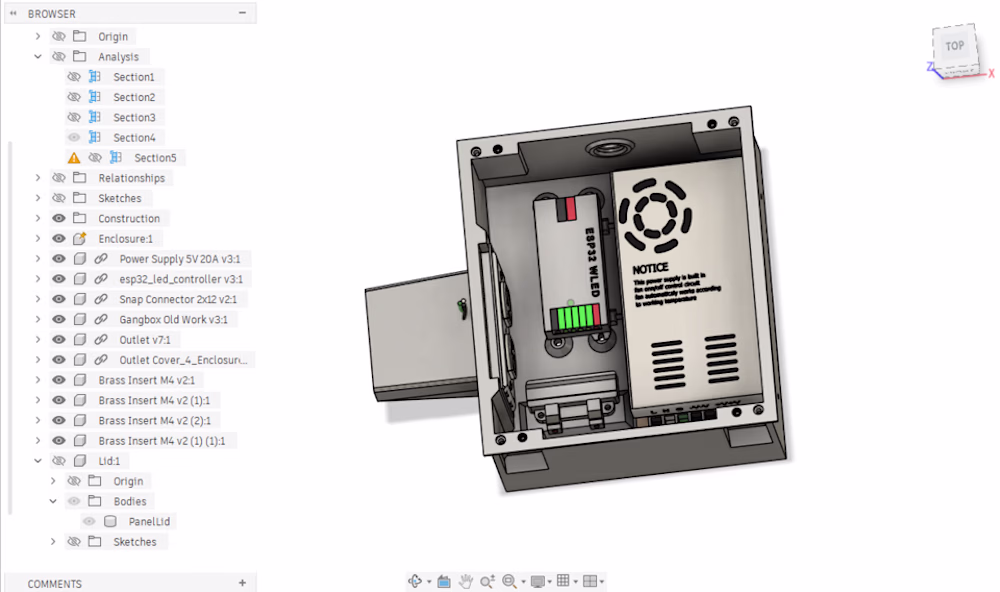1000x592 pixels.
Task: Select Outlet v7:1 in the browser
Action: click(145, 340)
